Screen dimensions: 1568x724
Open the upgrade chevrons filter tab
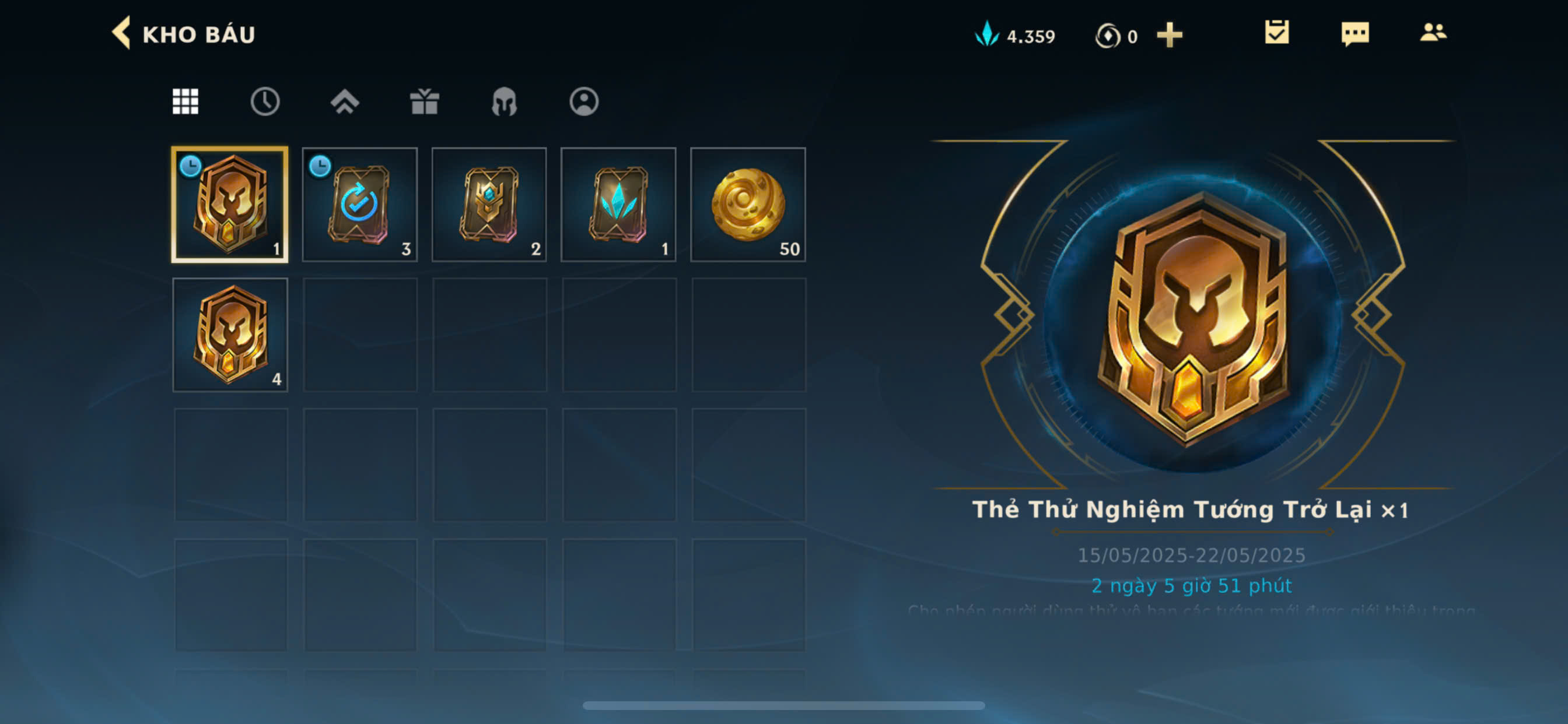coord(345,101)
